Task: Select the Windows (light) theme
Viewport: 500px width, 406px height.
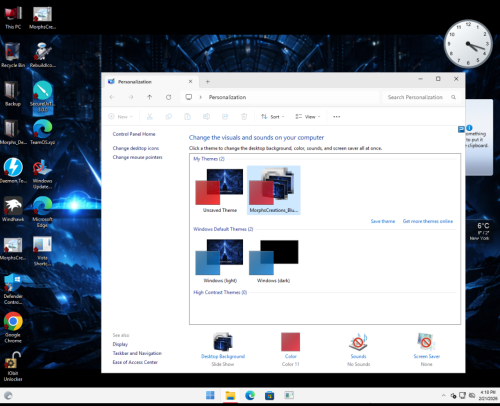Action: click(220, 261)
